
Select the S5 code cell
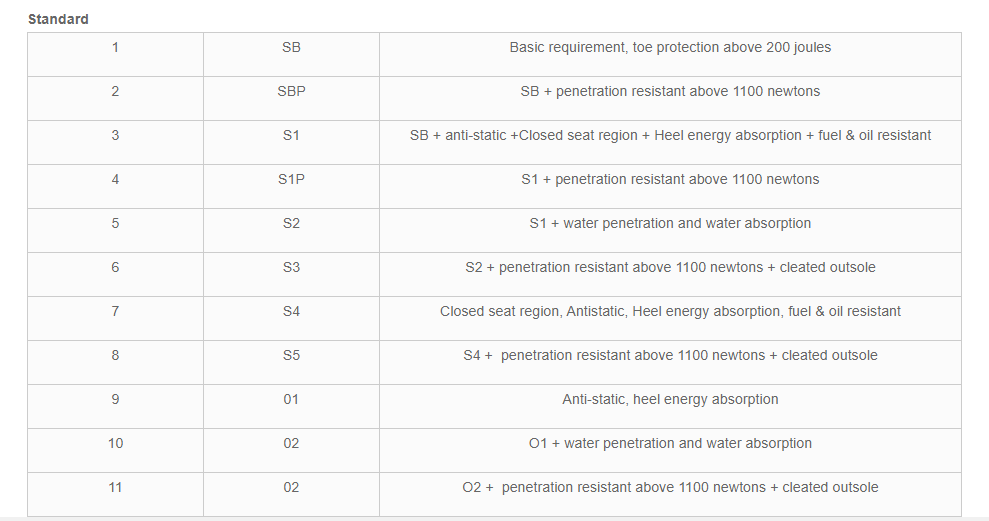pos(291,355)
